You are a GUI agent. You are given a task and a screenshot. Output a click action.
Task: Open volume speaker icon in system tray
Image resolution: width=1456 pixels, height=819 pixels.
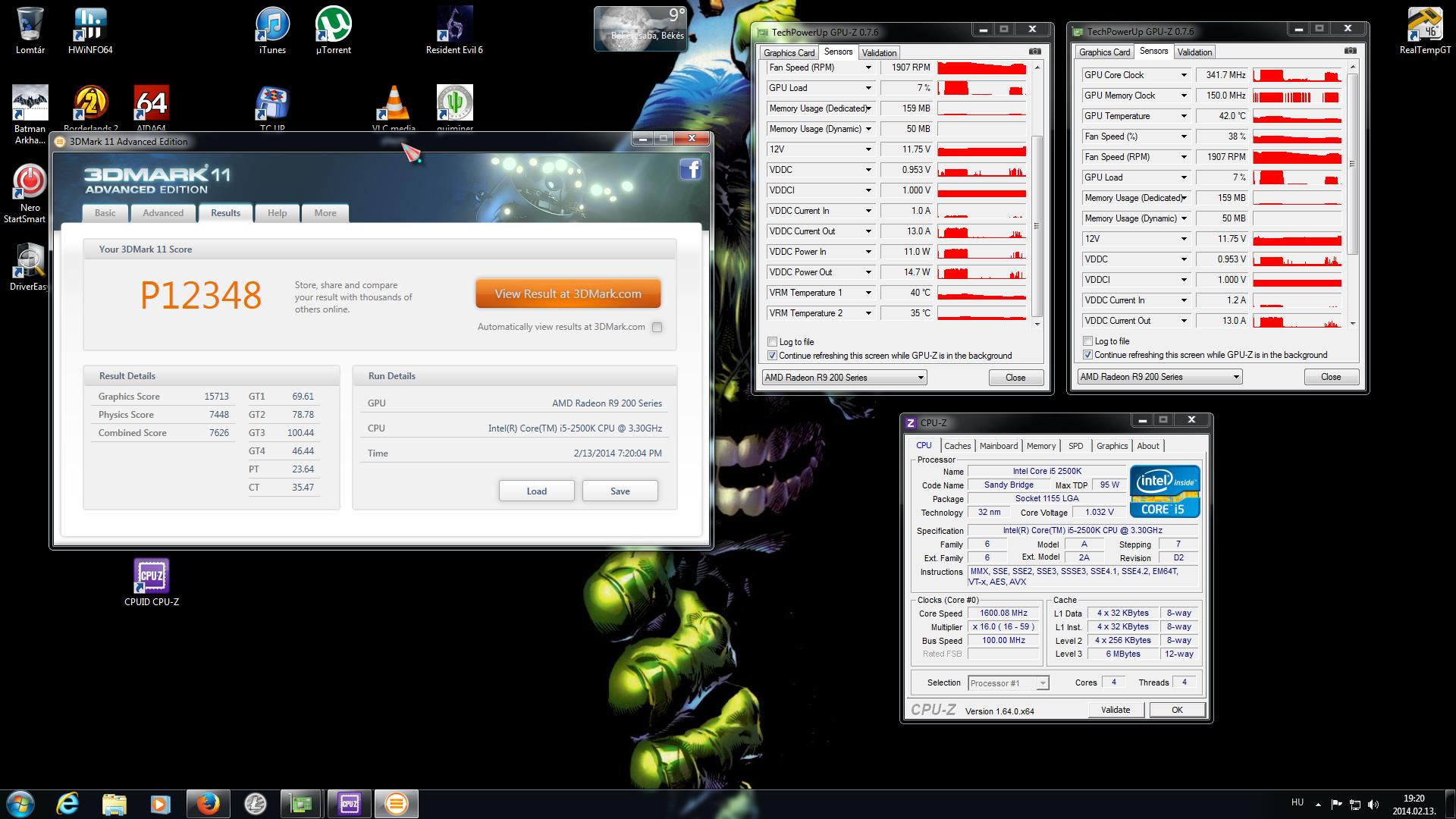pos(1373,804)
